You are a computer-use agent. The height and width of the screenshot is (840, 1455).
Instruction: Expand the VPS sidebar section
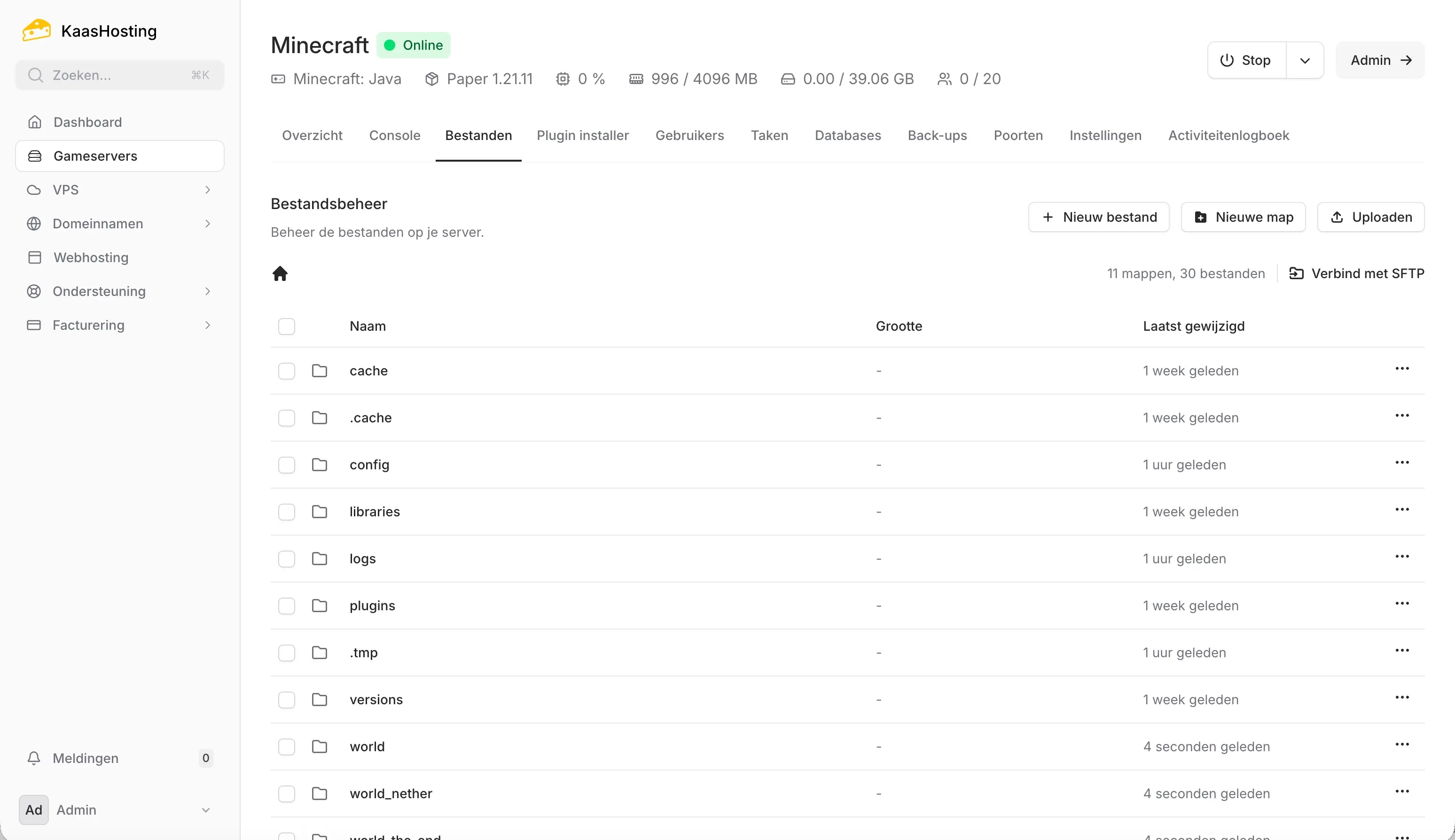tap(207, 190)
